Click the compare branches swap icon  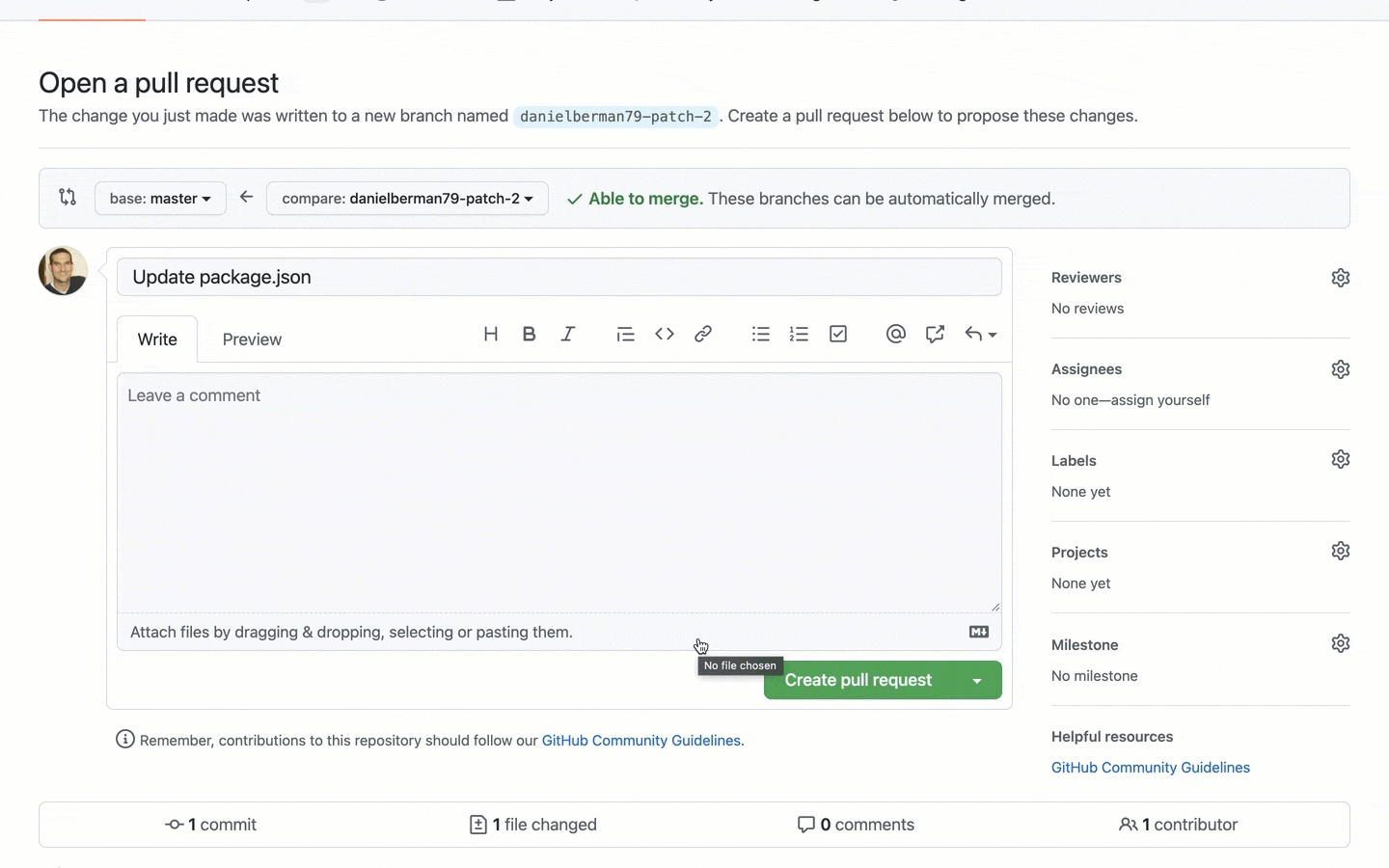(68, 197)
